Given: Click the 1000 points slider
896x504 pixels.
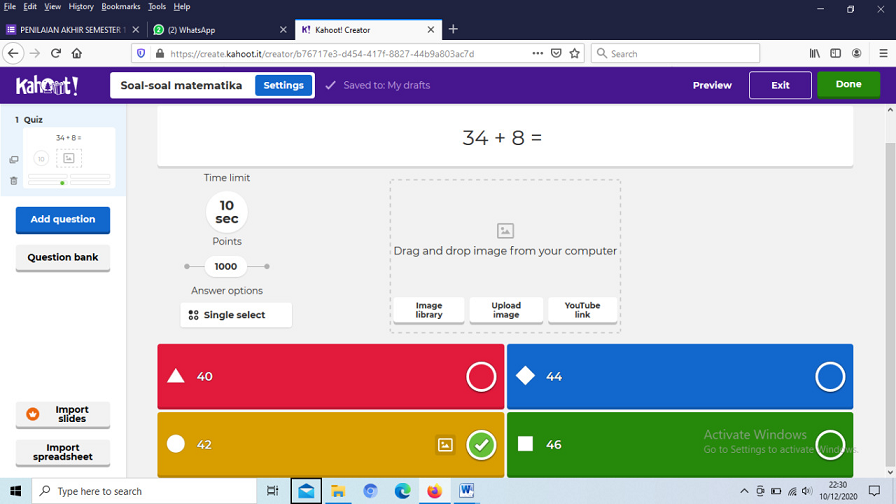Looking at the screenshot, I should coord(226,267).
